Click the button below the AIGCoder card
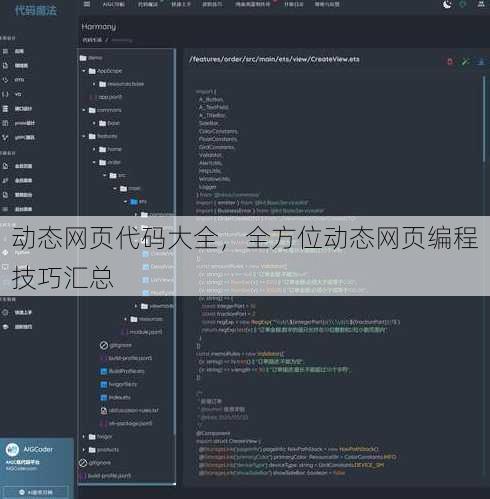This screenshot has width=490, height=499. (x=36, y=492)
